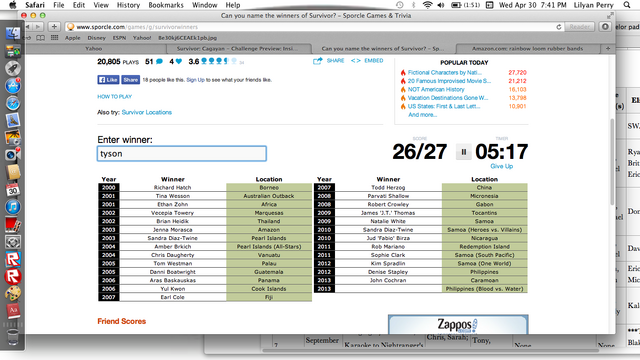This screenshot has width=640, height=360.
Task: Click the Wi-Fi status icon
Action: (x=427, y=5)
